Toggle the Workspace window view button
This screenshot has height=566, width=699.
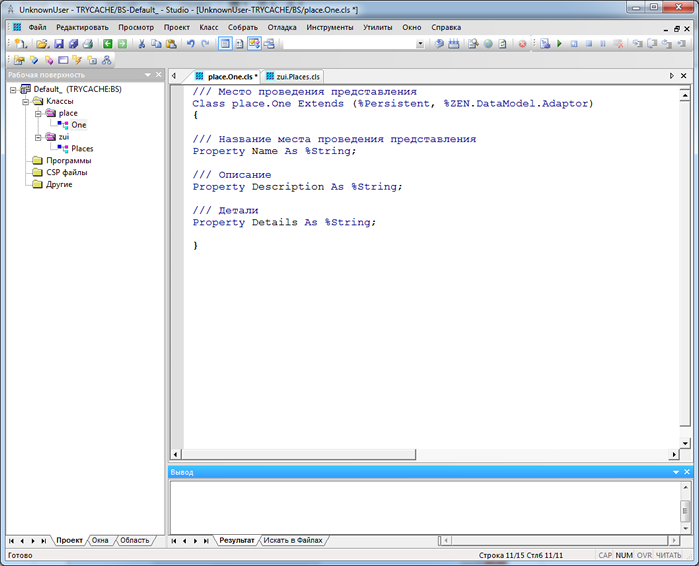tap(225, 44)
